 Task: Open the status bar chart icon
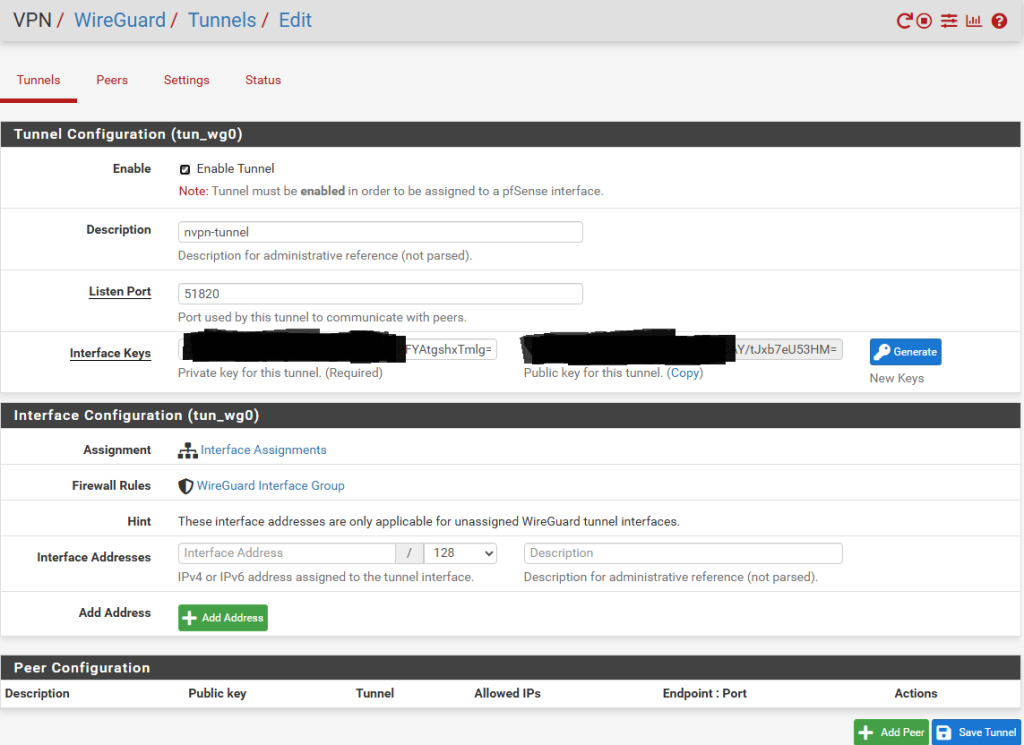pyautogui.click(x=974, y=21)
